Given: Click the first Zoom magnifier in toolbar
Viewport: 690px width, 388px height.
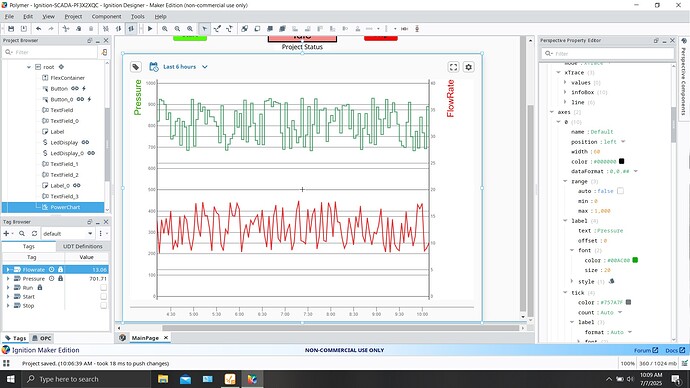Looking at the screenshot, I should [165, 29].
